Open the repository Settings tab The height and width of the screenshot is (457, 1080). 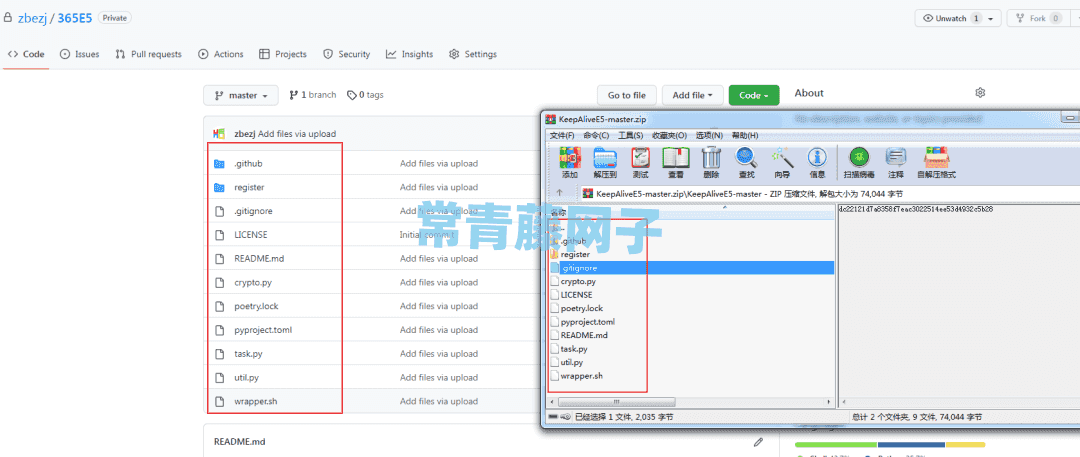coord(472,54)
